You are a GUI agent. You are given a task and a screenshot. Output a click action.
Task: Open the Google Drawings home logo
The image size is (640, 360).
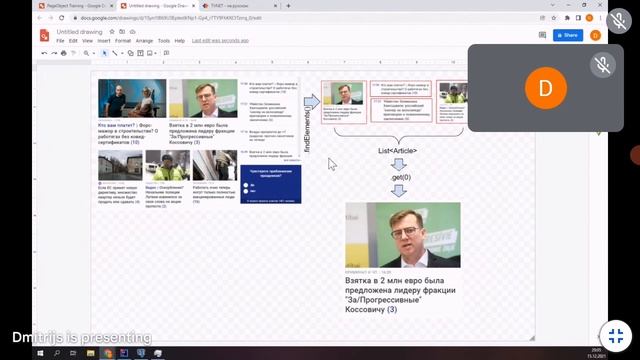point(44,35)
